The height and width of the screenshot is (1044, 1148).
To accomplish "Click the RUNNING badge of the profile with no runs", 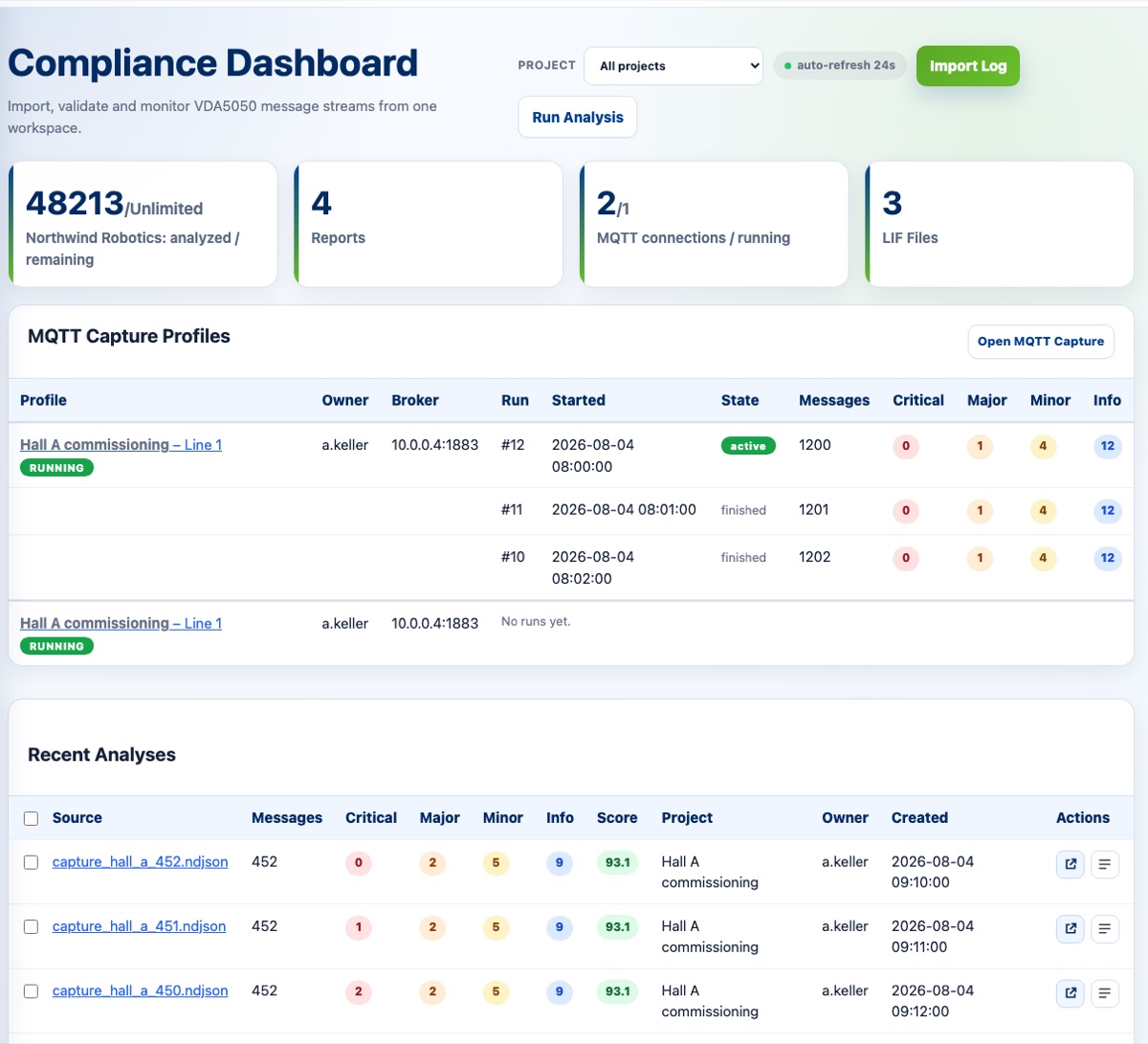I will [56, 646].
